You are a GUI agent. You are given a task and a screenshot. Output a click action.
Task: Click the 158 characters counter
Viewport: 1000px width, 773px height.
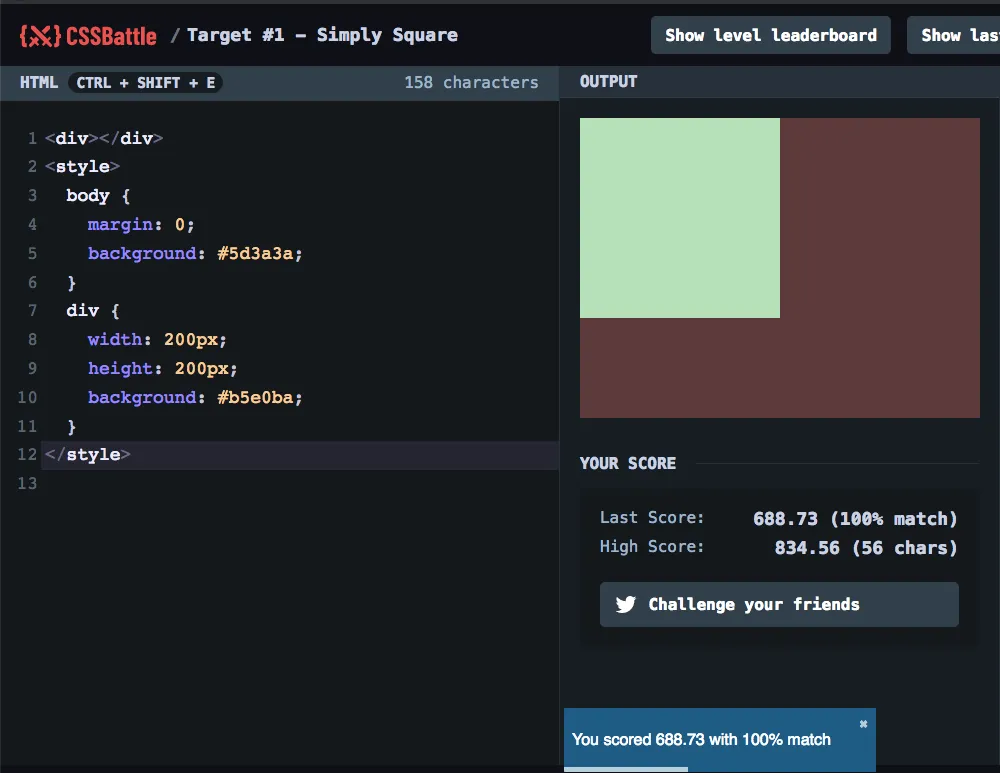click(471, 82)
